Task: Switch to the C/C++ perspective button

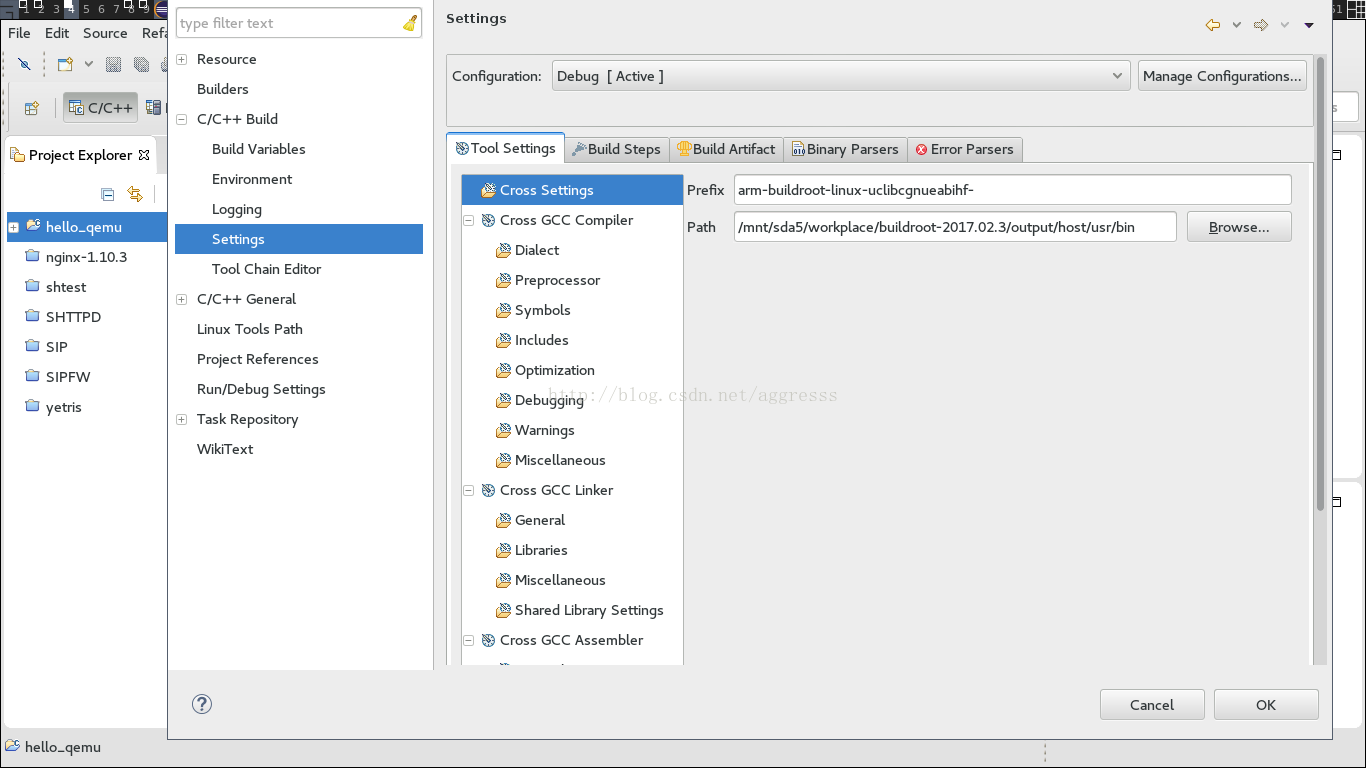Action: coord(100,108)
